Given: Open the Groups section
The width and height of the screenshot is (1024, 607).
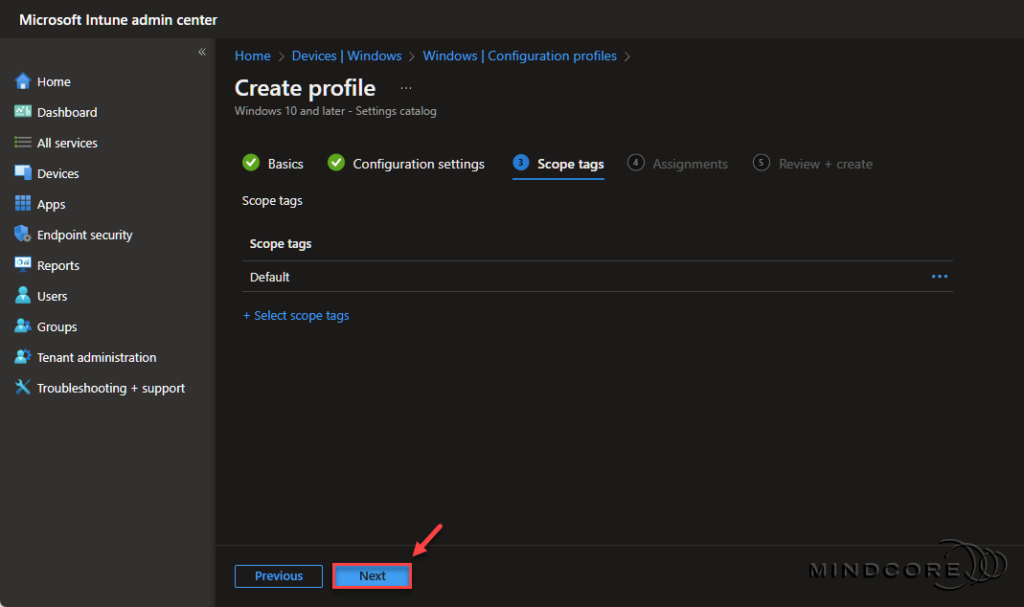Looking at the screenshot, I should 56,326.
